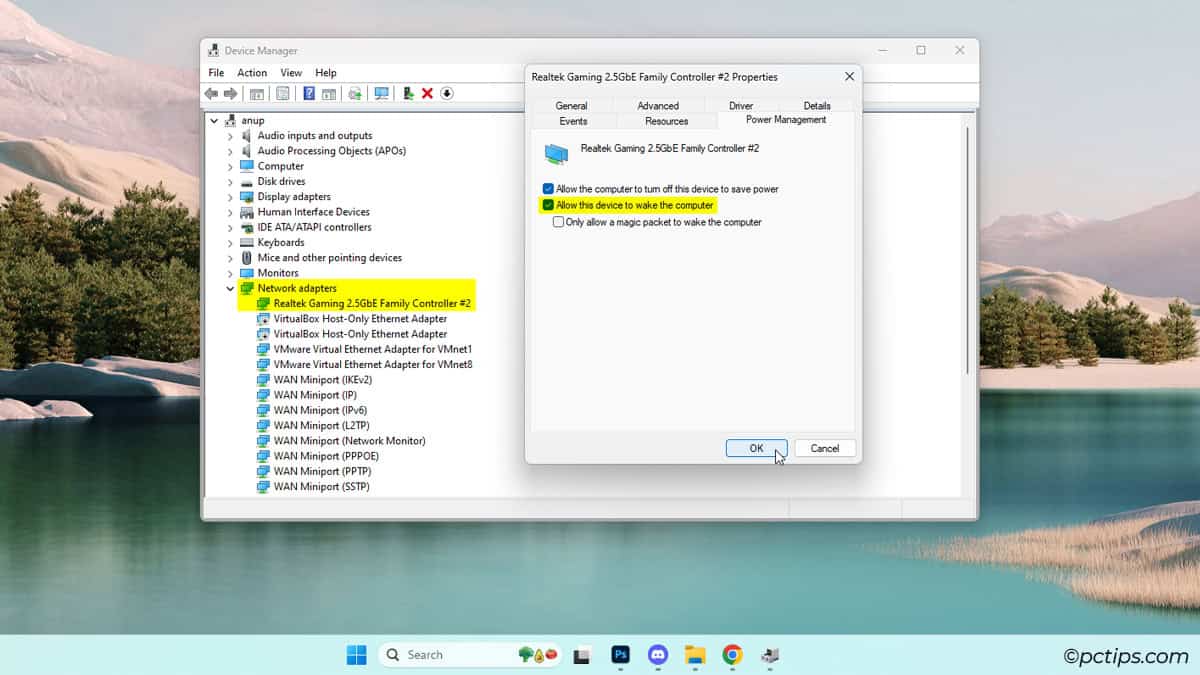Screen dimensions: 1200x675
Task: Switch to the General tab
Action: point(571,105)
